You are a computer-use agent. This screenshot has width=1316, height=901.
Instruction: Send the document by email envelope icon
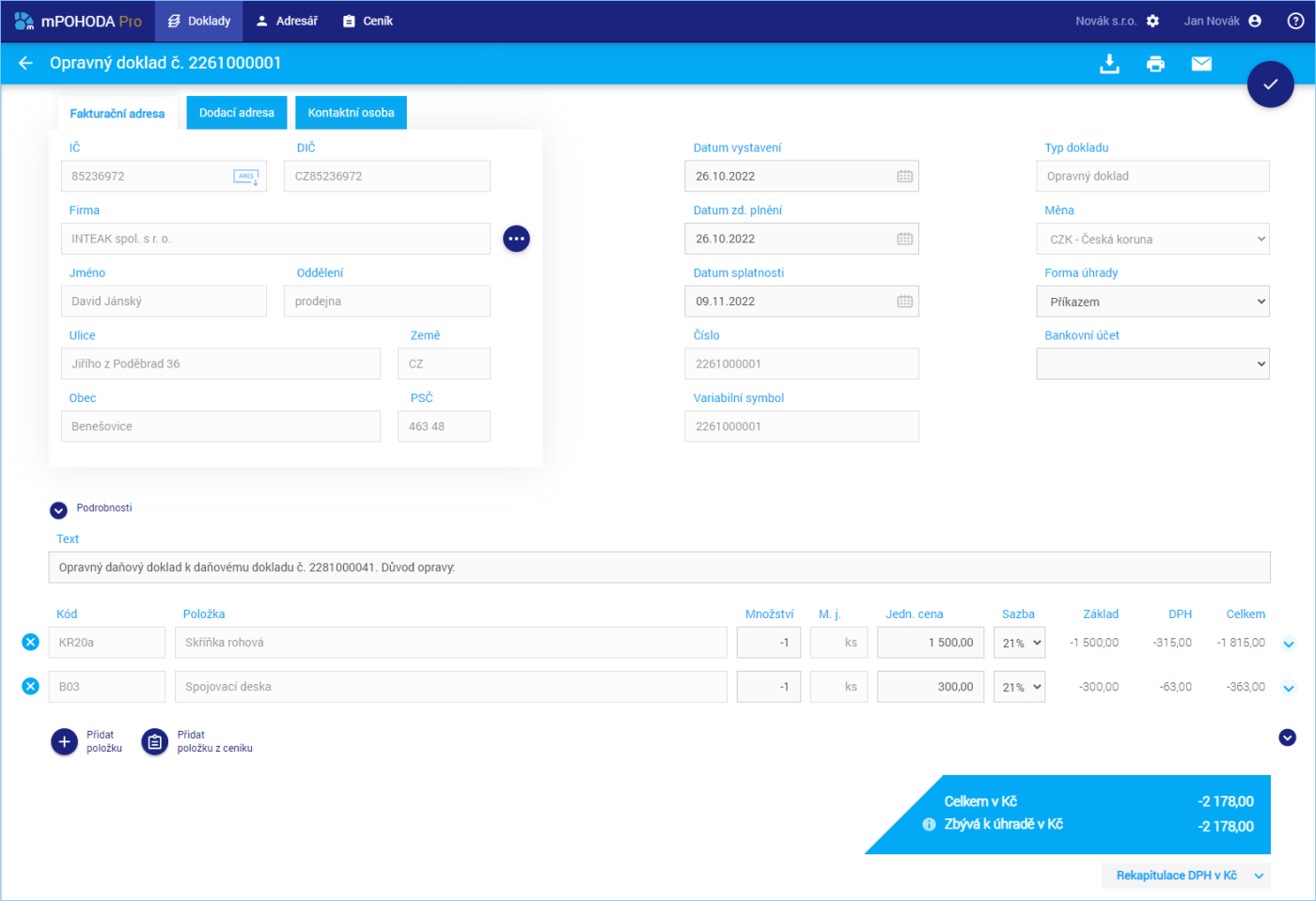click(x=1201, y=64)
